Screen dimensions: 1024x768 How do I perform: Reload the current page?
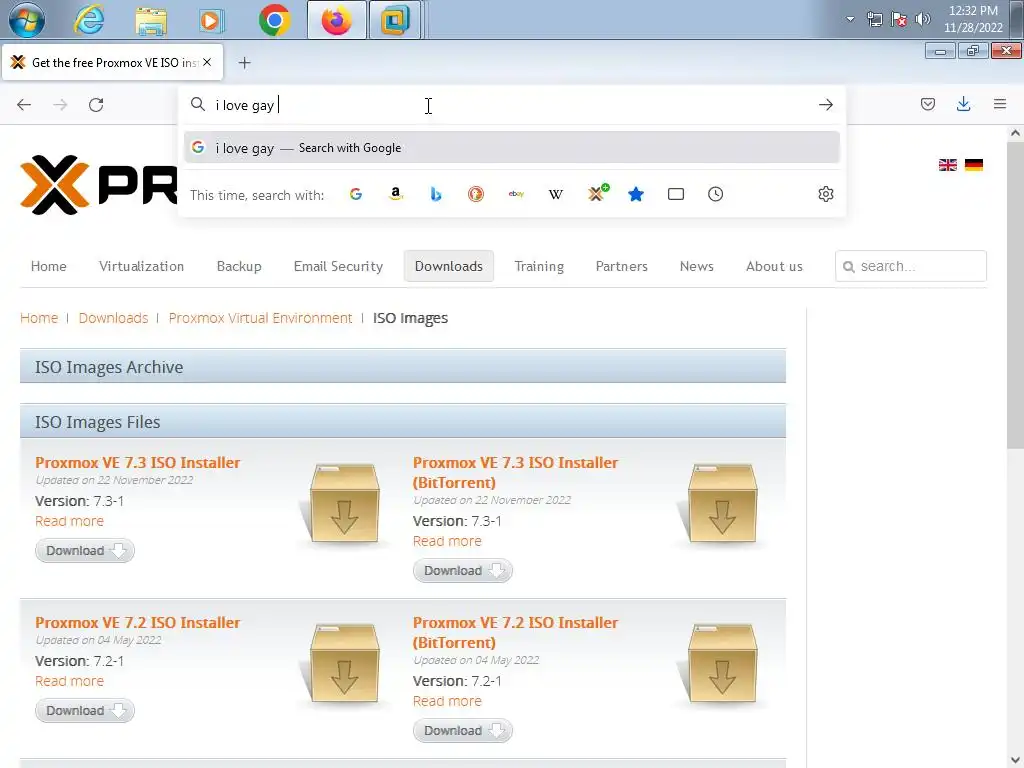[x=96, y=104]
